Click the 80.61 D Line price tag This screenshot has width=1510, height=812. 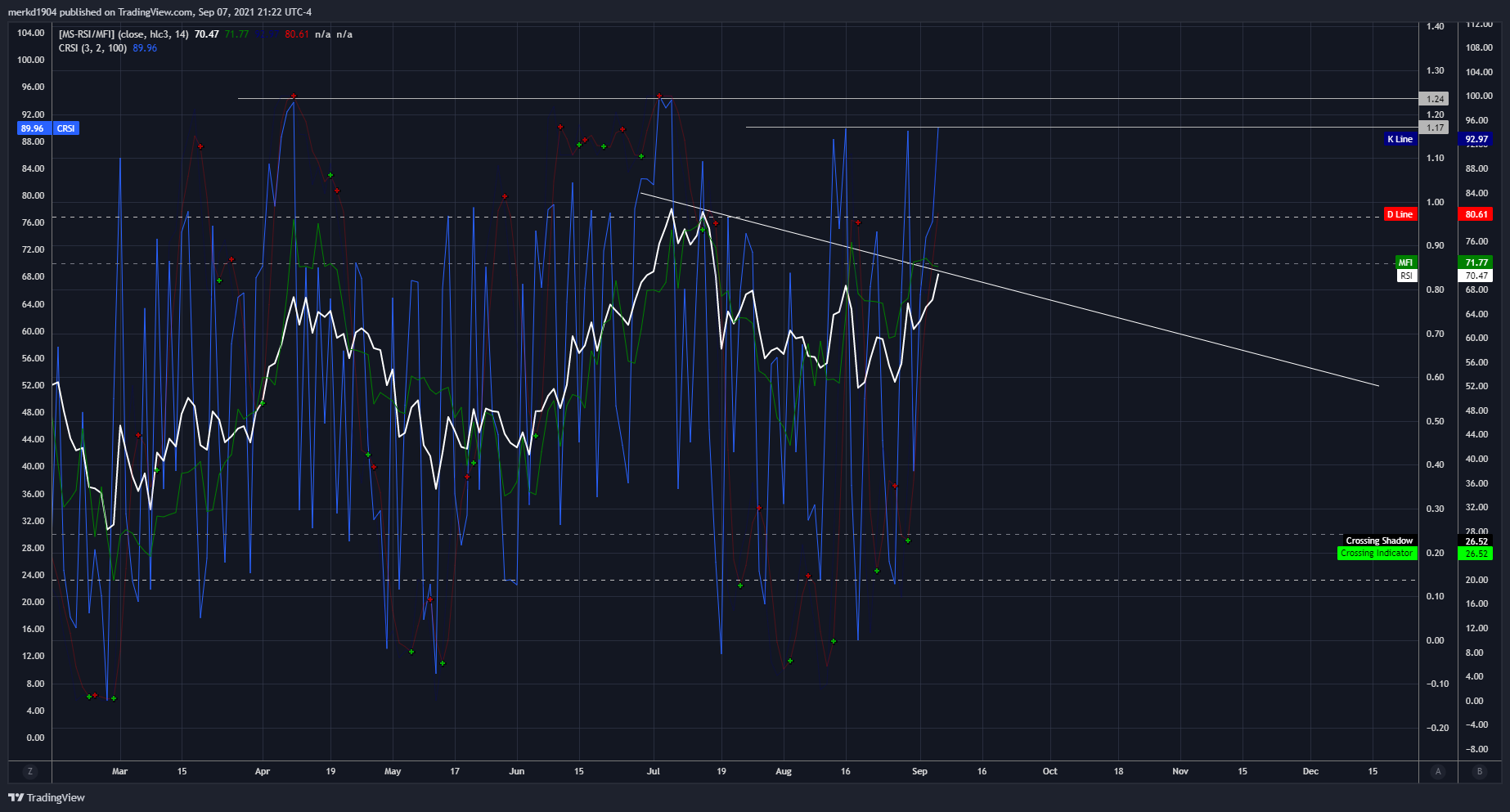(1476, 214)
